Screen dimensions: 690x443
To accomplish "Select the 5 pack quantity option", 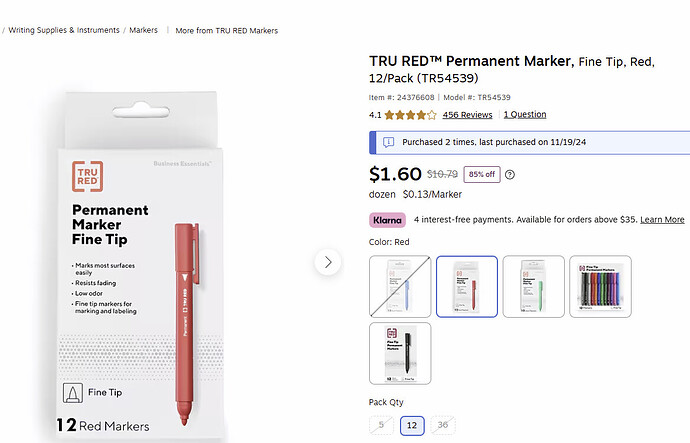I will (x=381, y=425).
